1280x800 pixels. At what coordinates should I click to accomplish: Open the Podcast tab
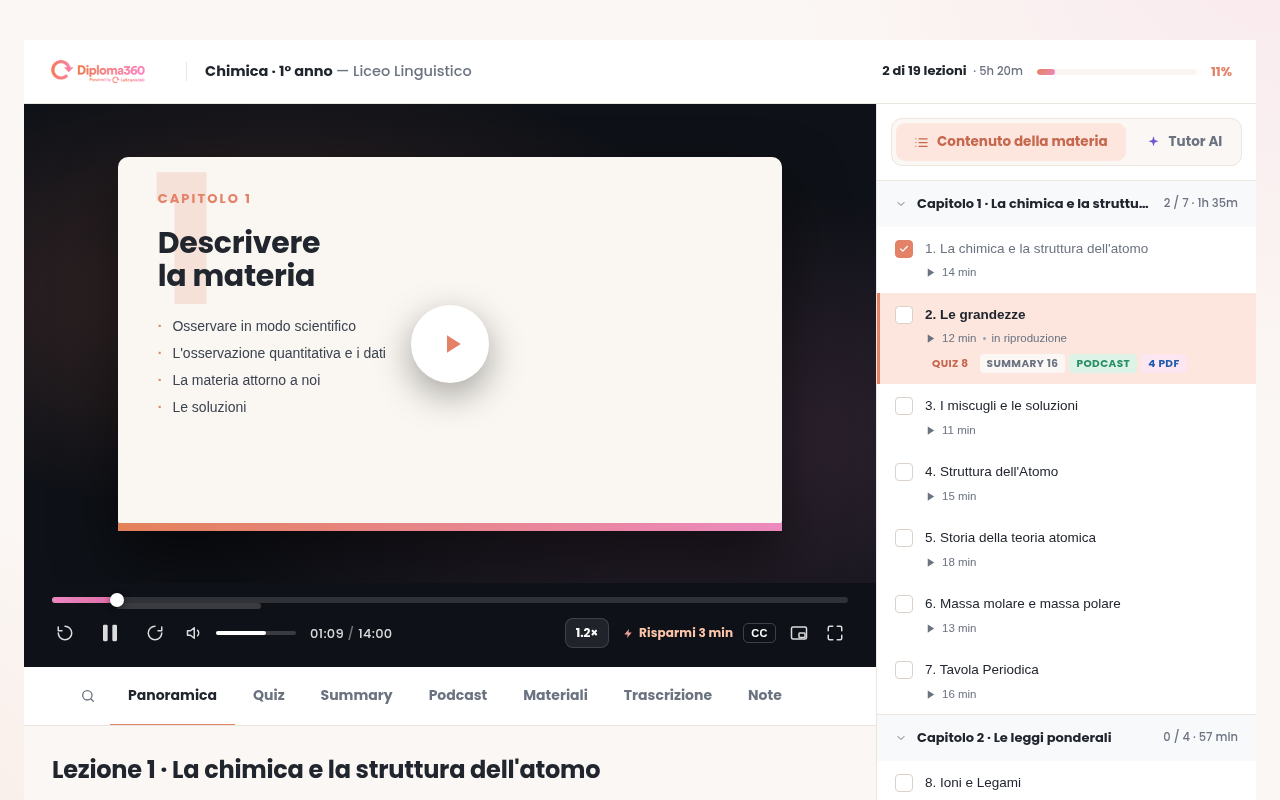tap(458, 695)
